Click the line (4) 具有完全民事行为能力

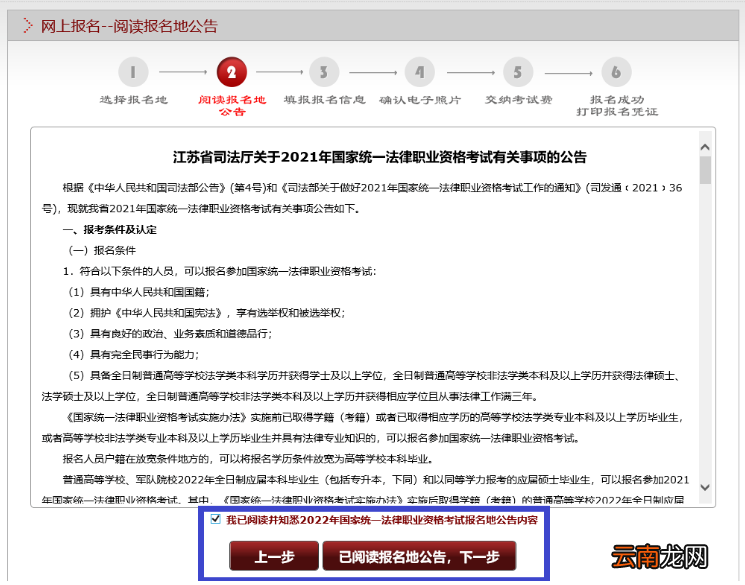[x=133, y=355]
